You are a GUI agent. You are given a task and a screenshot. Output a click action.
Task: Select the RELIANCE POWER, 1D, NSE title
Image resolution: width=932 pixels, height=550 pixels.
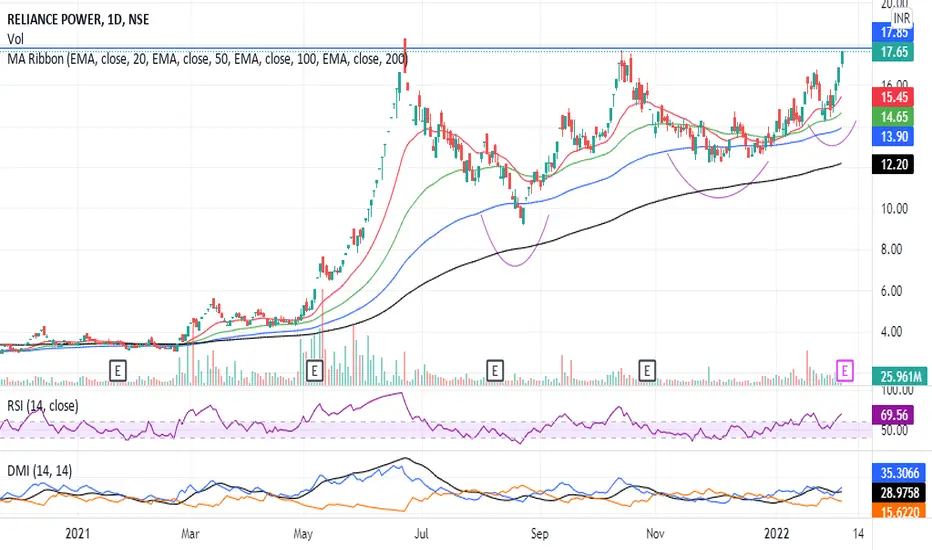pos(78,20)
